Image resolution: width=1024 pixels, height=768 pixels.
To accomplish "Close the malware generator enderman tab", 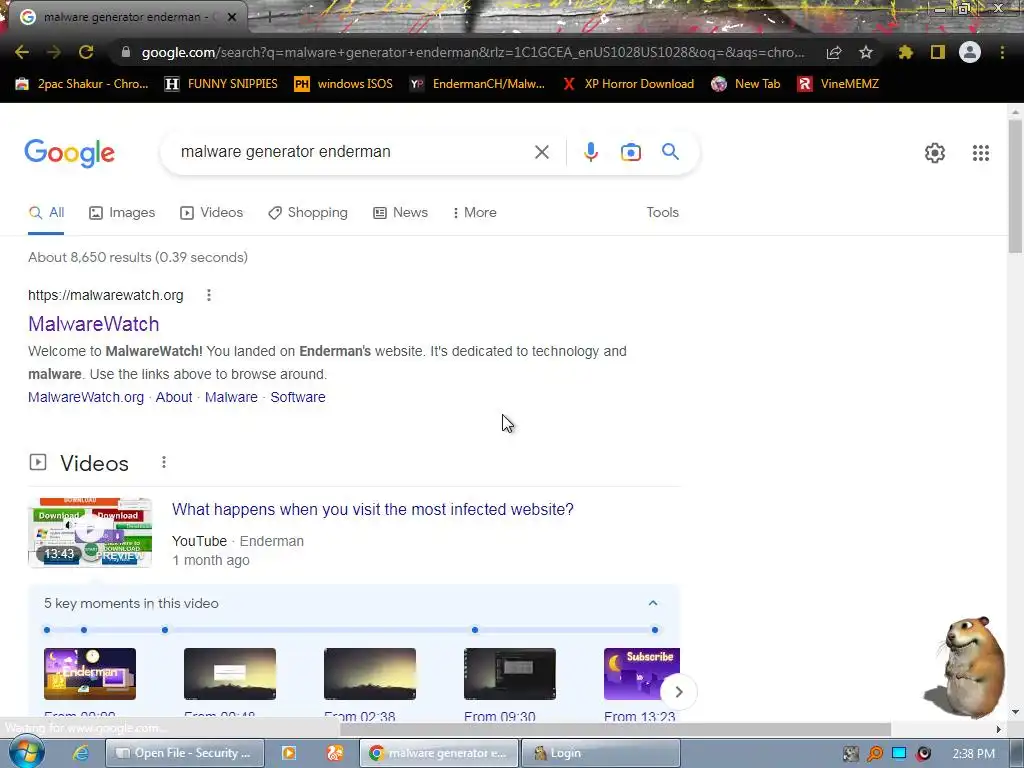I will tap(232, 17).
